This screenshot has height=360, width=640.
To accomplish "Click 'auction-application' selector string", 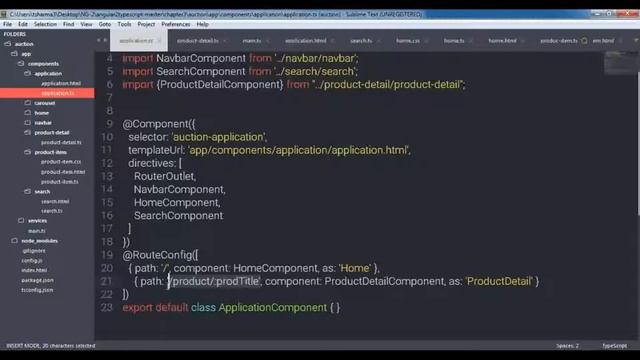I will click(x=218, y=137).
